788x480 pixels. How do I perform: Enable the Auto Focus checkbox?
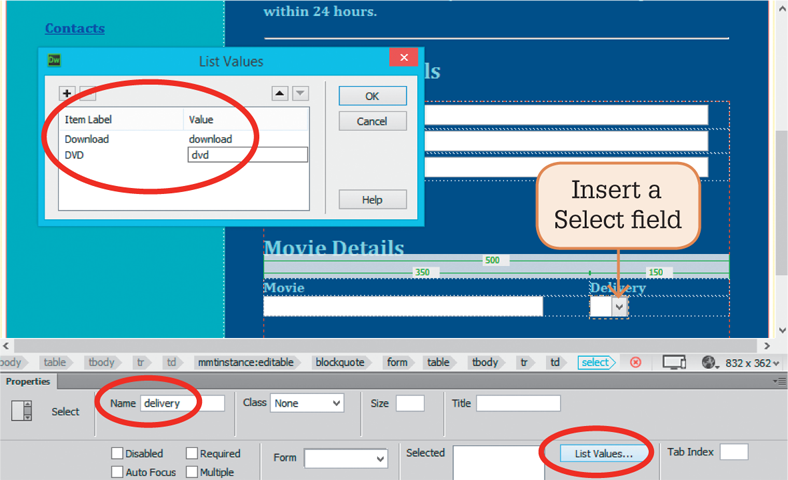[x=117, y=472]
